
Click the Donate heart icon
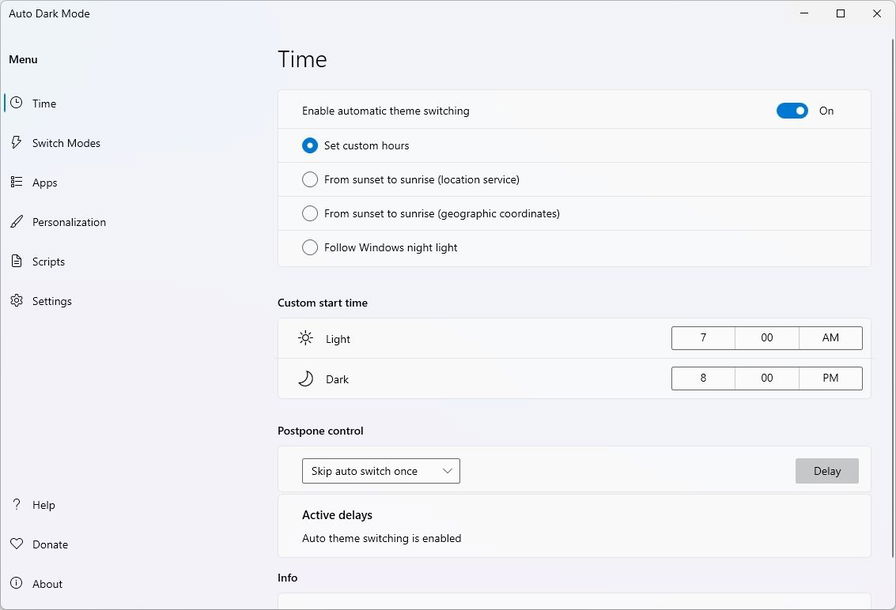[16, 544]
